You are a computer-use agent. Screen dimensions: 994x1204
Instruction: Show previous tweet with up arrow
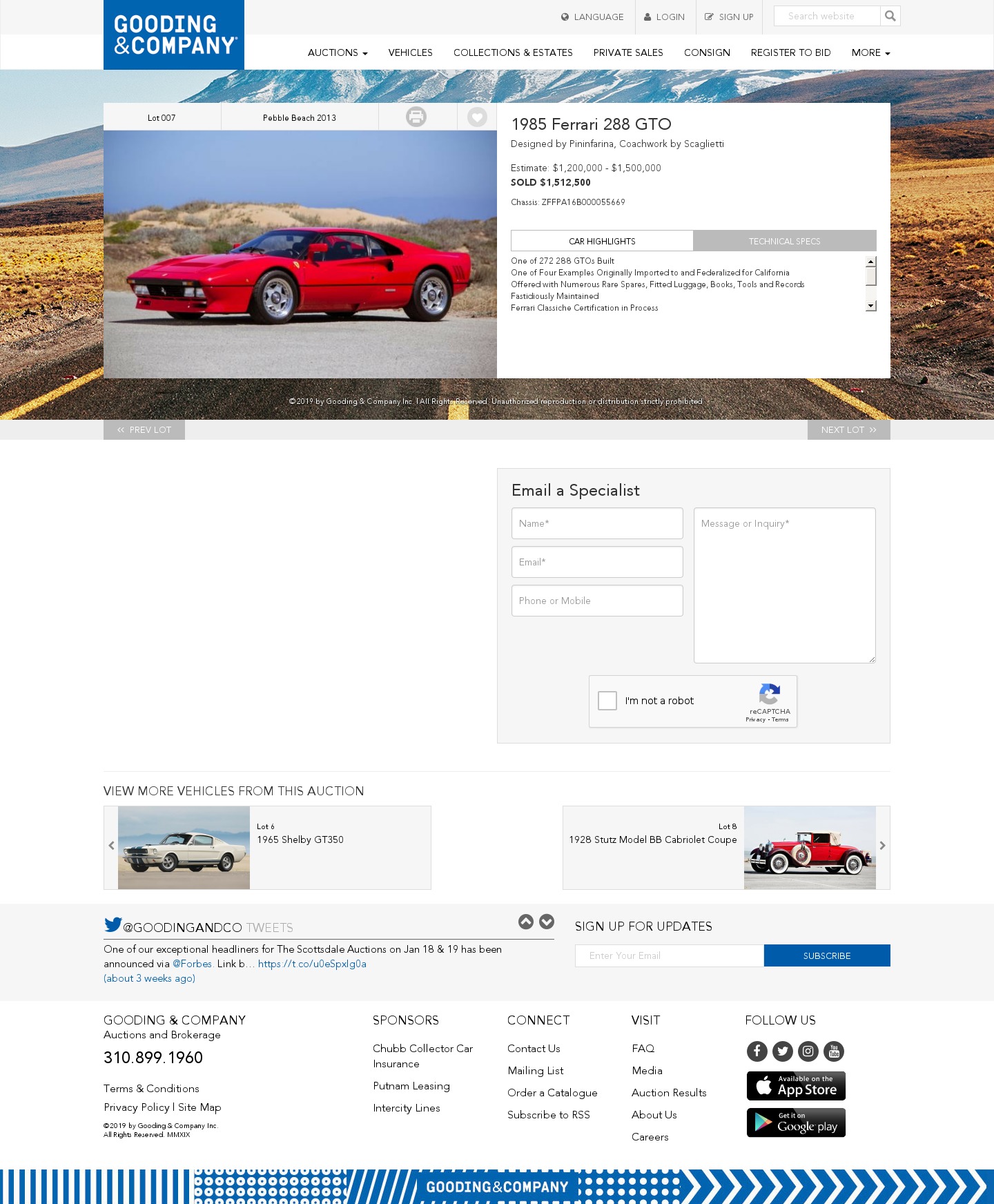click(x=526, y=922)
